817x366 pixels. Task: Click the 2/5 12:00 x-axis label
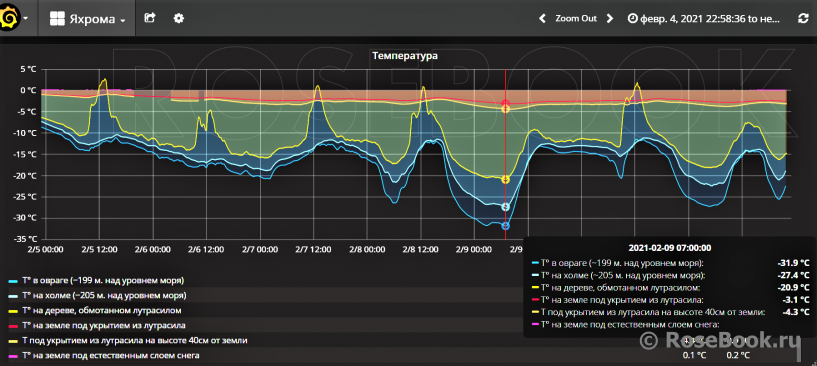click(x=99, y=249)
